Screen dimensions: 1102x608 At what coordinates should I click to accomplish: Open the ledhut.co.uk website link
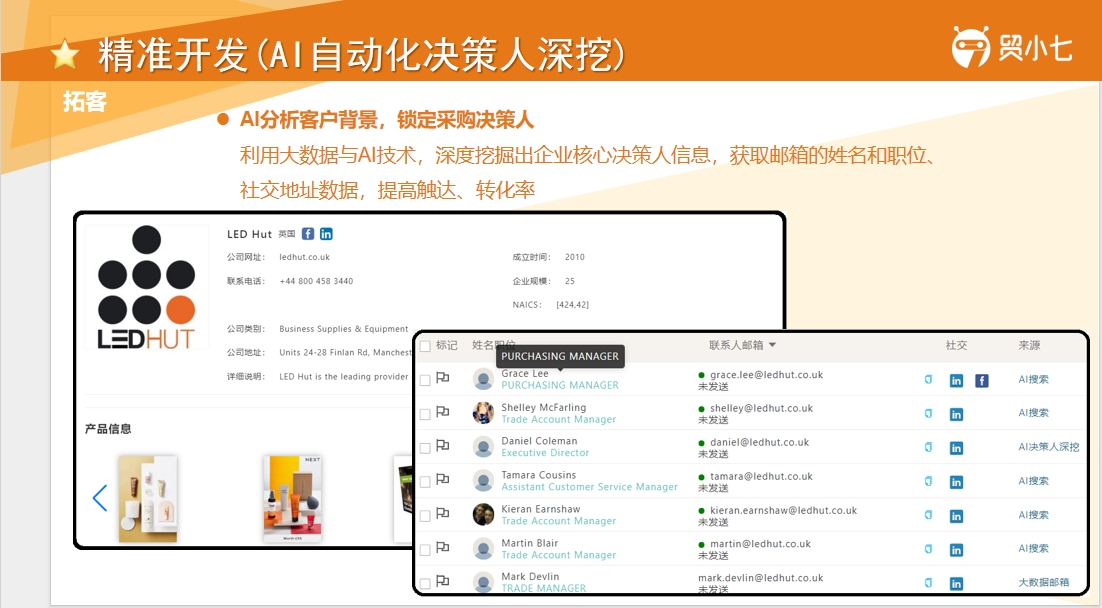304,257
